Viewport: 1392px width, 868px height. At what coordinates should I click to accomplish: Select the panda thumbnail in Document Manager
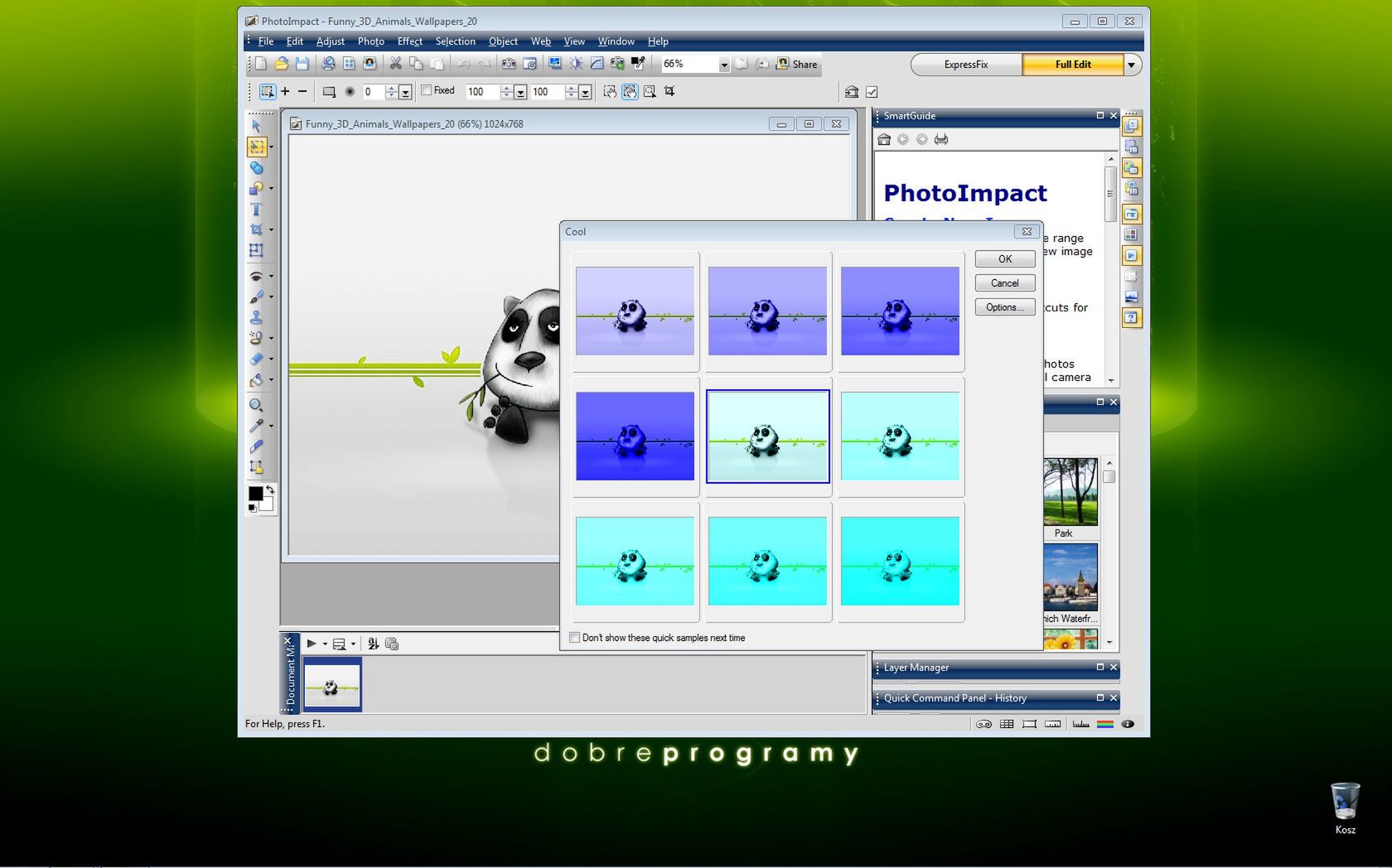click(331, 685)
